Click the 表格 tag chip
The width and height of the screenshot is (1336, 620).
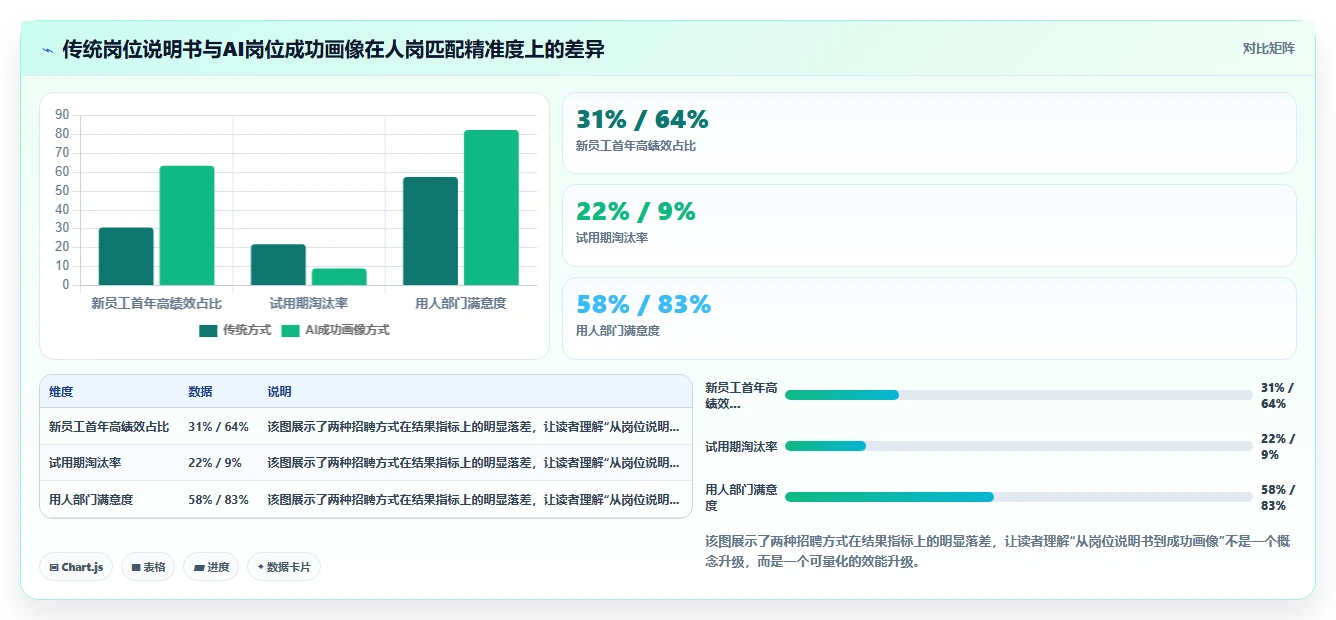(148, 567)
